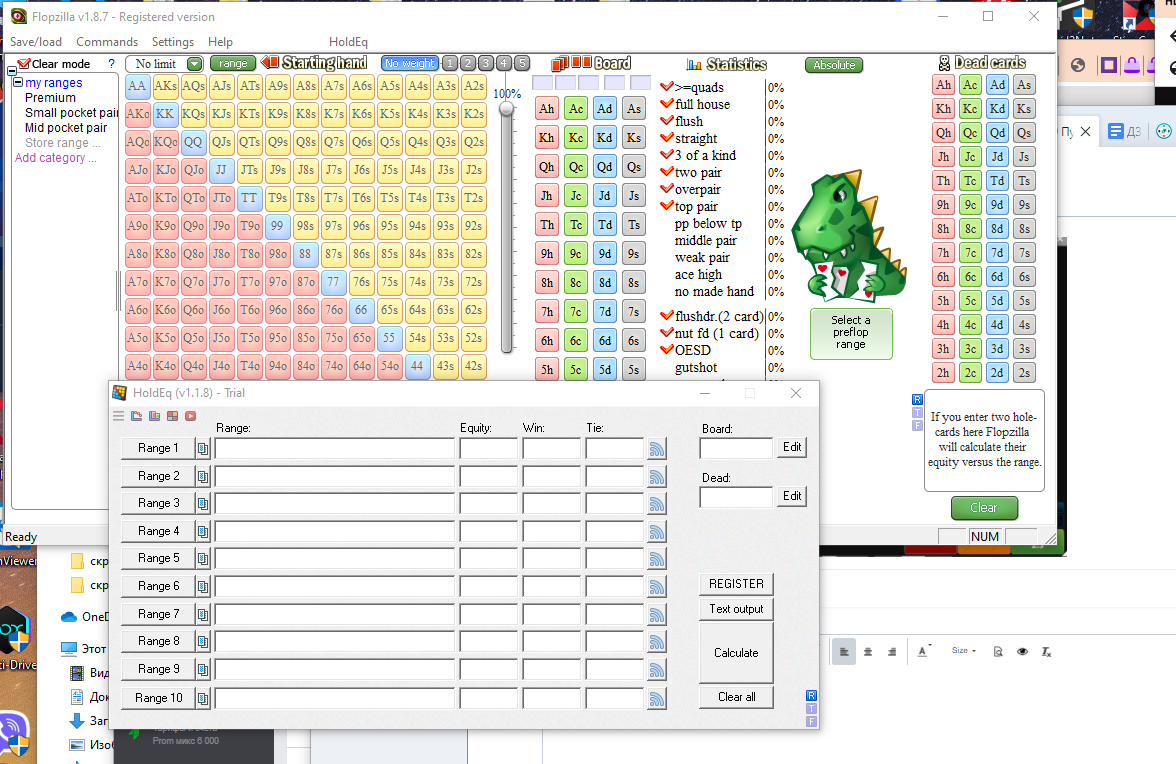The width and height of the screenshot is (1176, 764).
Task: Click the Range 1 text input field
Action: pos(334,448)
